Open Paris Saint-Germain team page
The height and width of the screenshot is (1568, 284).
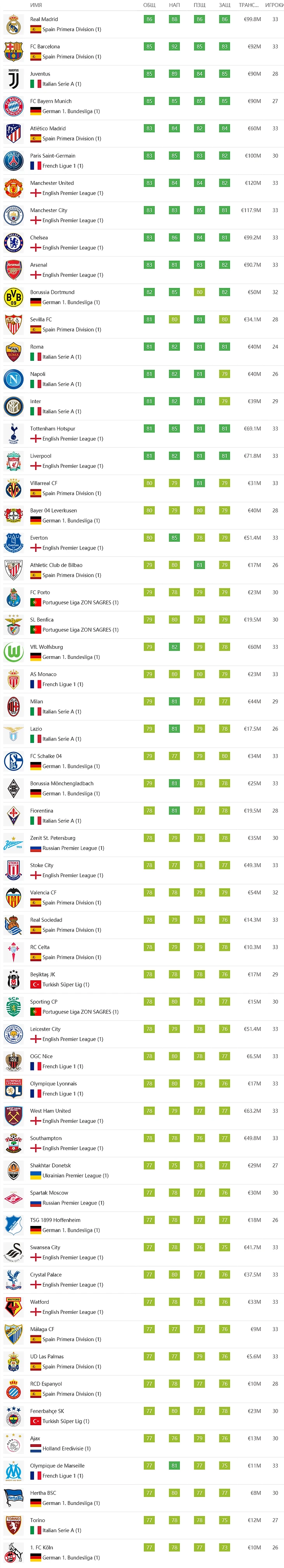tap(53, 156)
